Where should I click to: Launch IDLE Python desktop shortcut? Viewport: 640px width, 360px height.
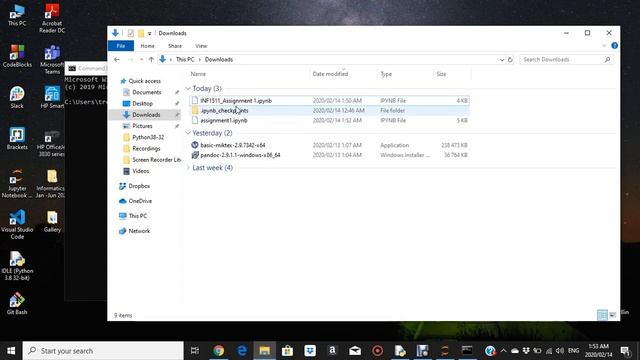17,266
